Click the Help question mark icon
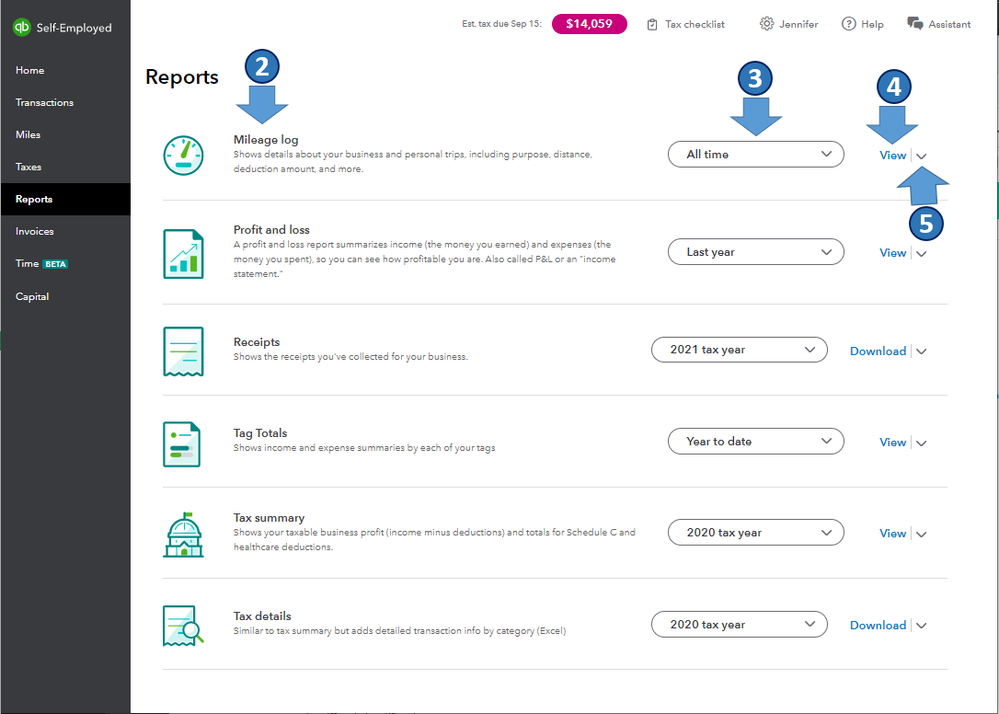This screenshot has width=999, height=714. tap(849, 24)
